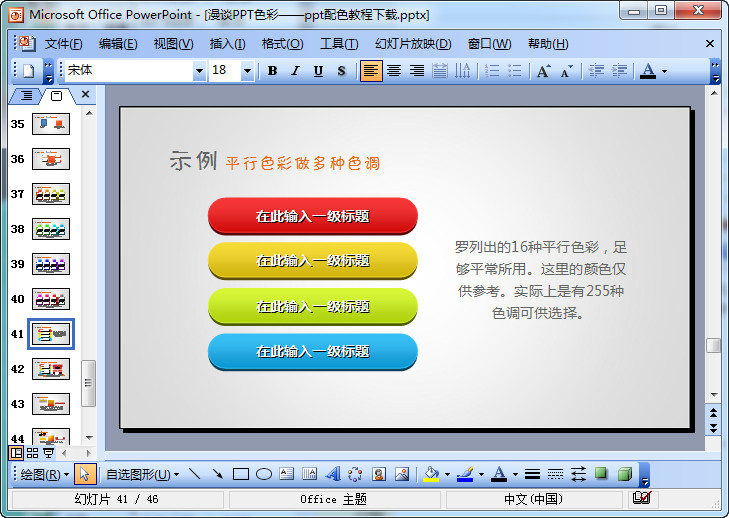Open 工具(T) menu
The height and width of the screenshot is (518, 729).
pyautogui.click(x=339, y=44)
